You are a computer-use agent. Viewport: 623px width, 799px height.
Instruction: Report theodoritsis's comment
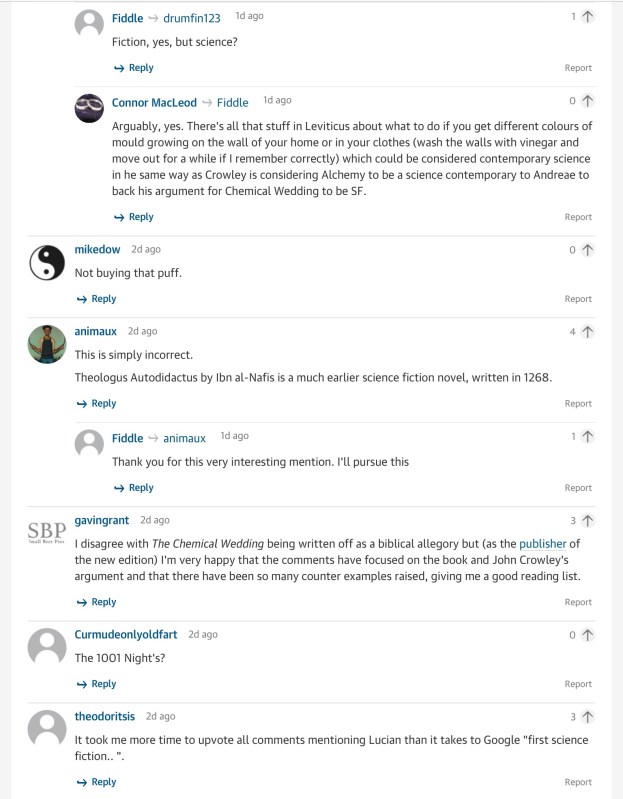(578, 782)
